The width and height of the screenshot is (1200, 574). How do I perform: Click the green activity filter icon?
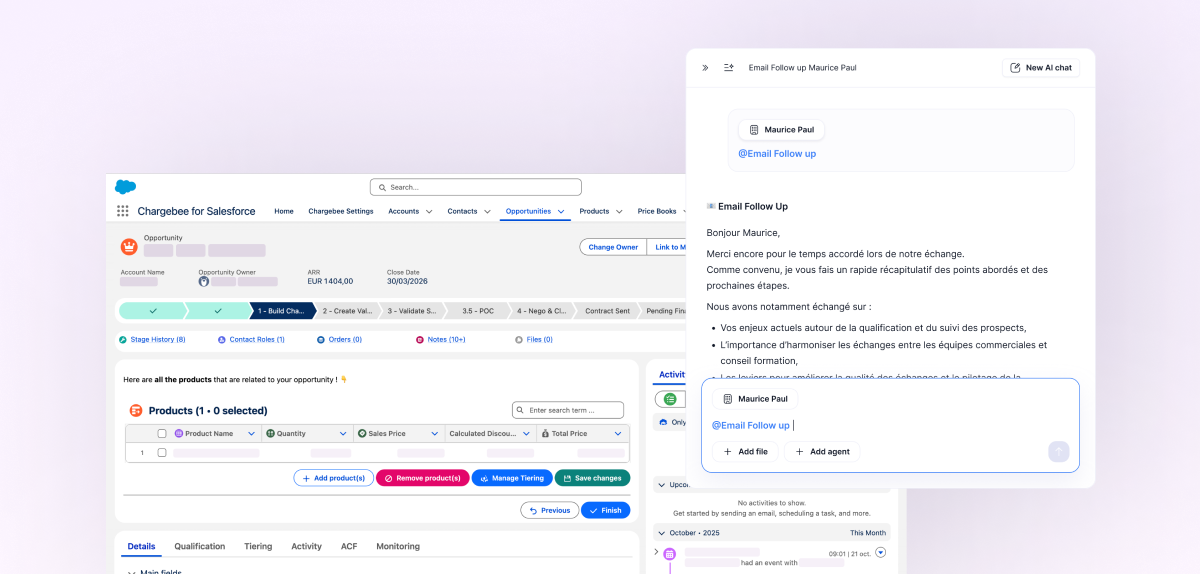point(670,399)
